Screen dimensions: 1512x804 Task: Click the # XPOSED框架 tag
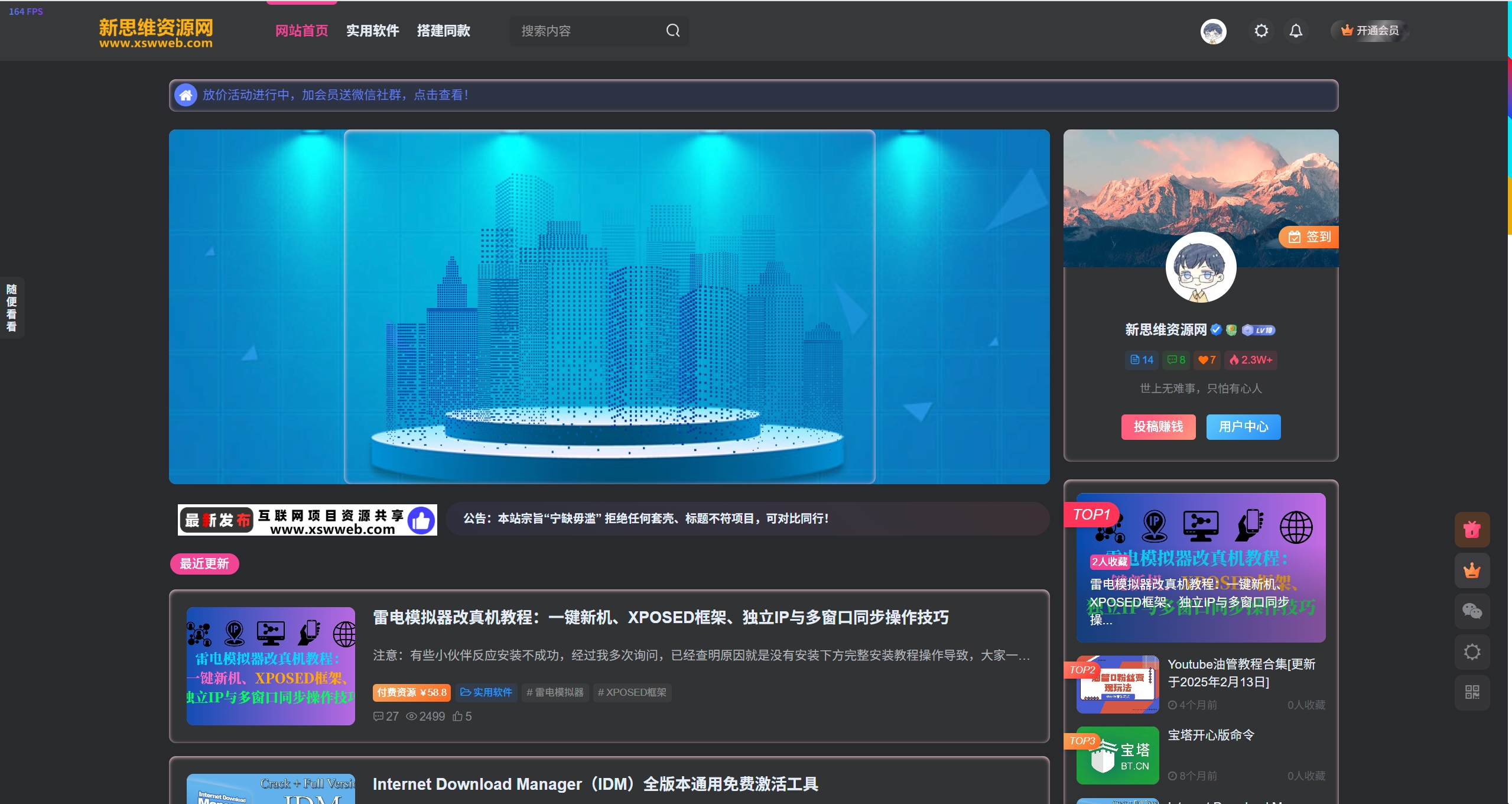[632, 693]
